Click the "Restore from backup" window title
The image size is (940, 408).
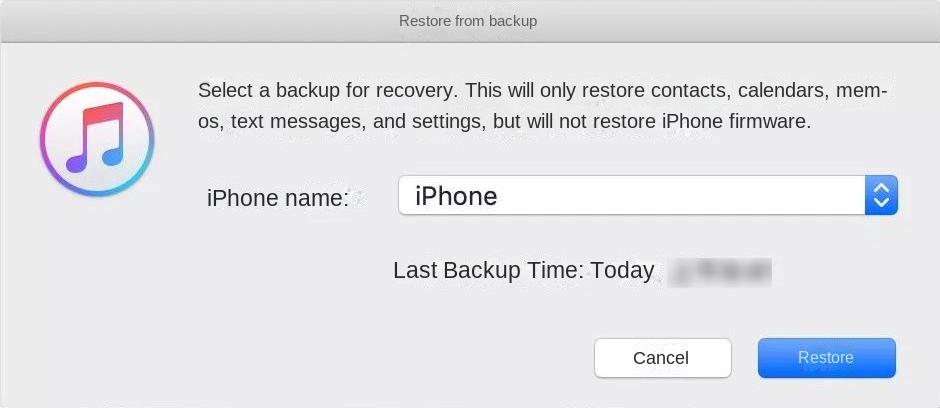click(468, 20)
